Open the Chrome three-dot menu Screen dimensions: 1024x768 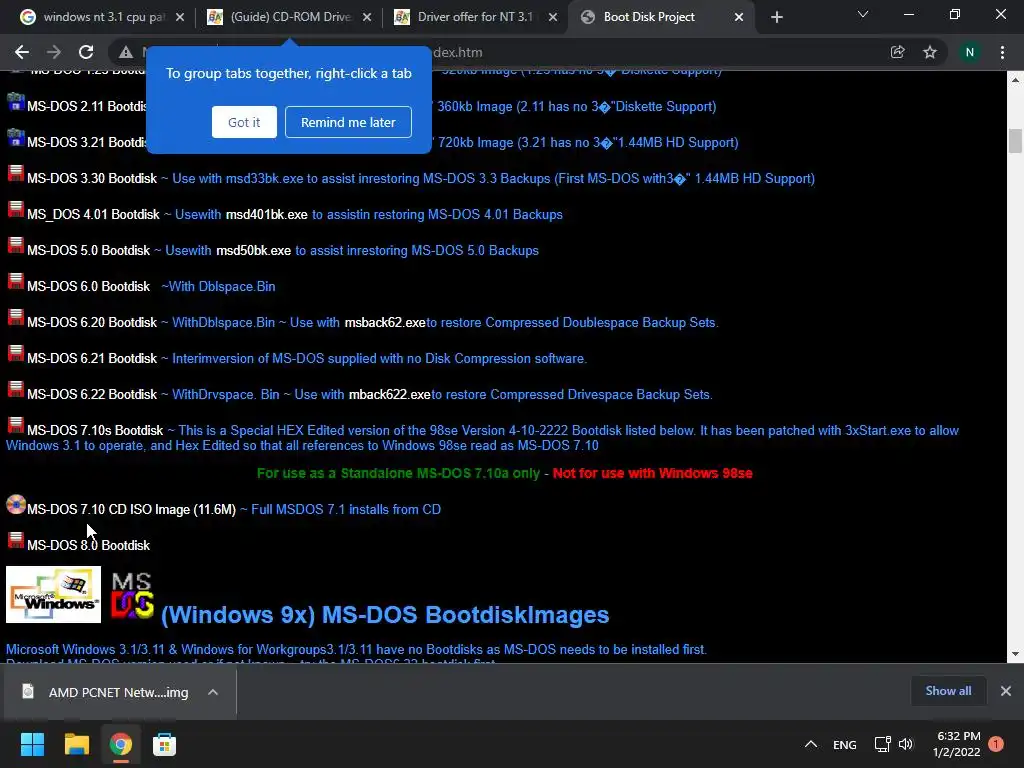(1002, 52)
